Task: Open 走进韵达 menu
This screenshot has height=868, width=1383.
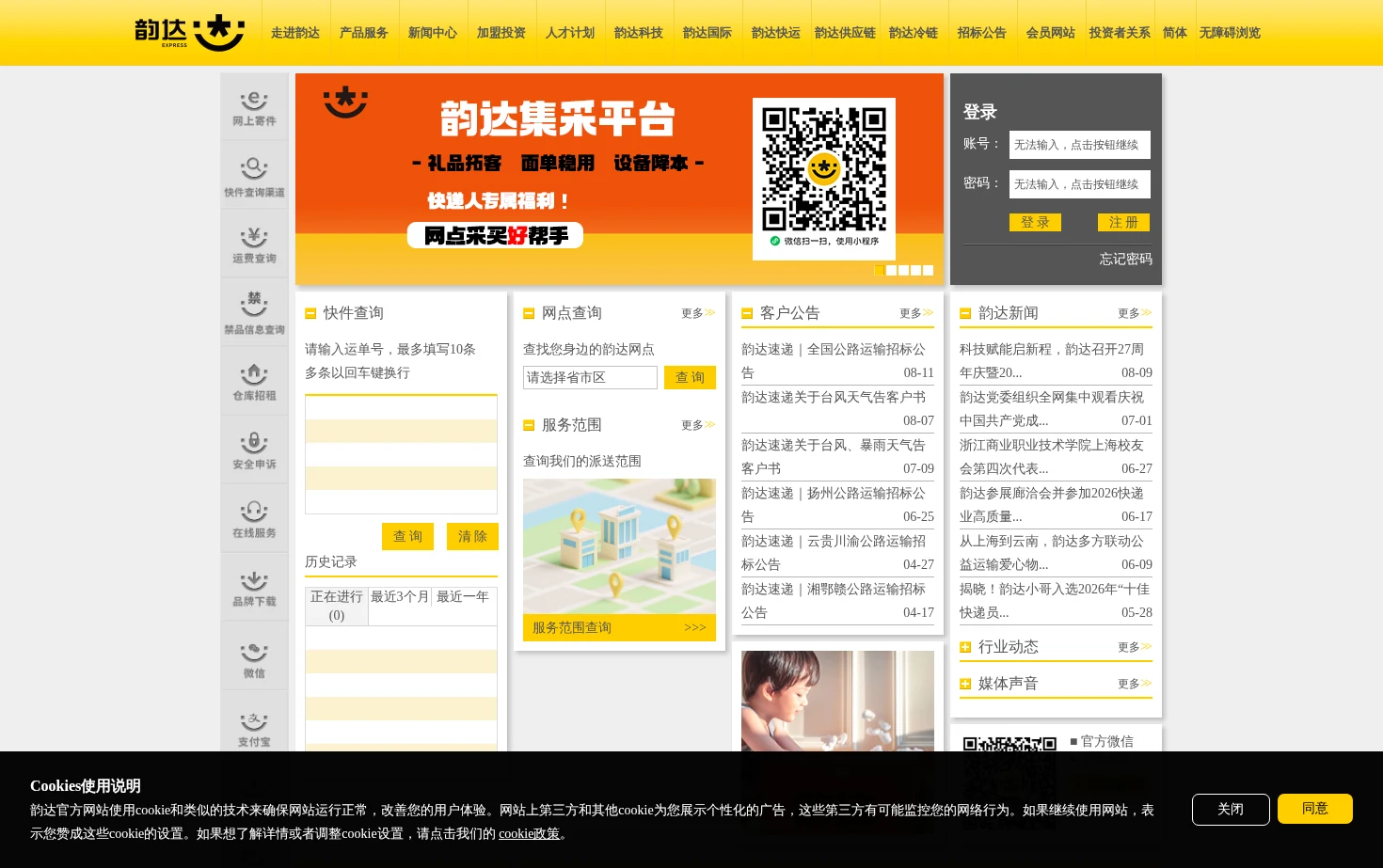Action: coord(295,33)
